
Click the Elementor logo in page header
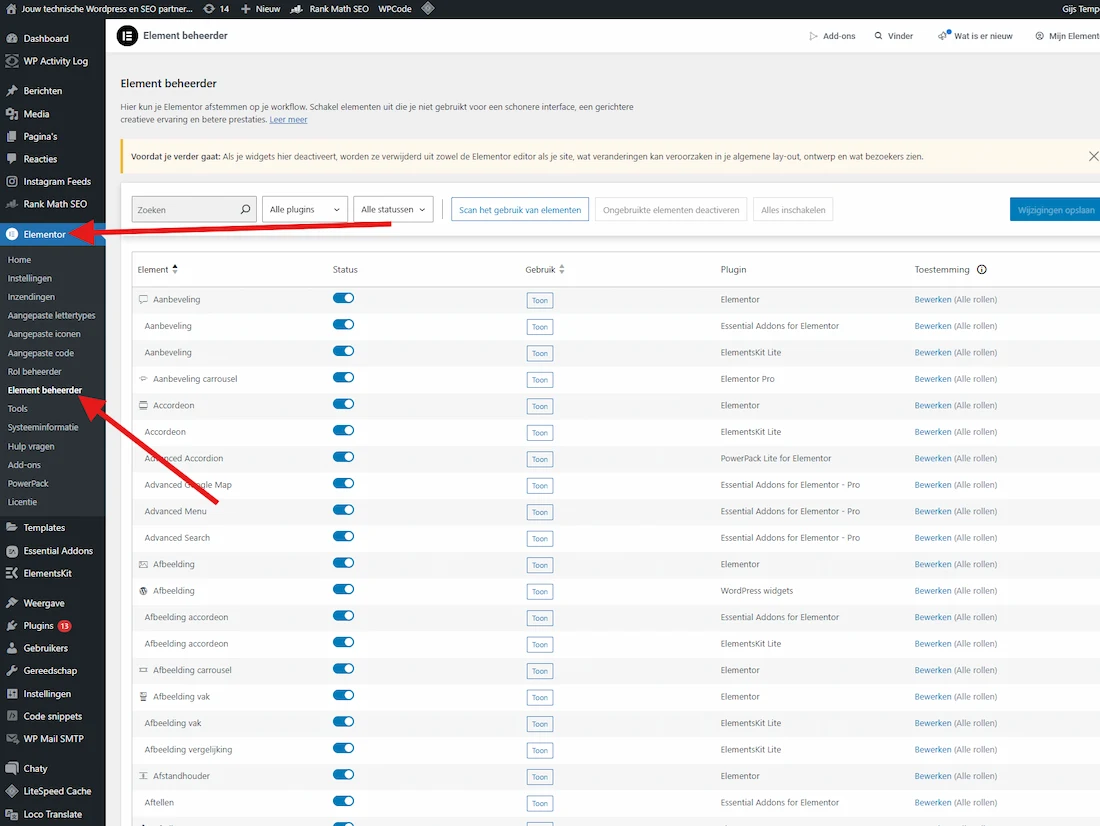[127, 36]
